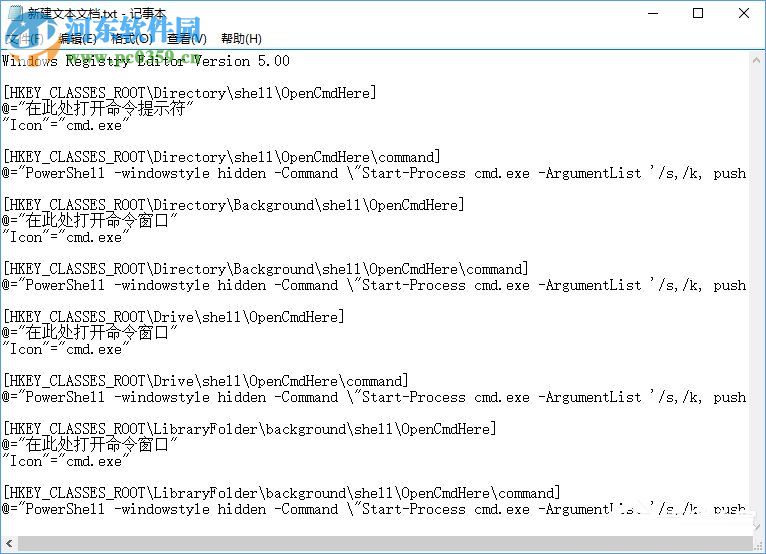Minimize the Notepad window
The width and height of the screenshot is (766, 554).
point(653,13)
